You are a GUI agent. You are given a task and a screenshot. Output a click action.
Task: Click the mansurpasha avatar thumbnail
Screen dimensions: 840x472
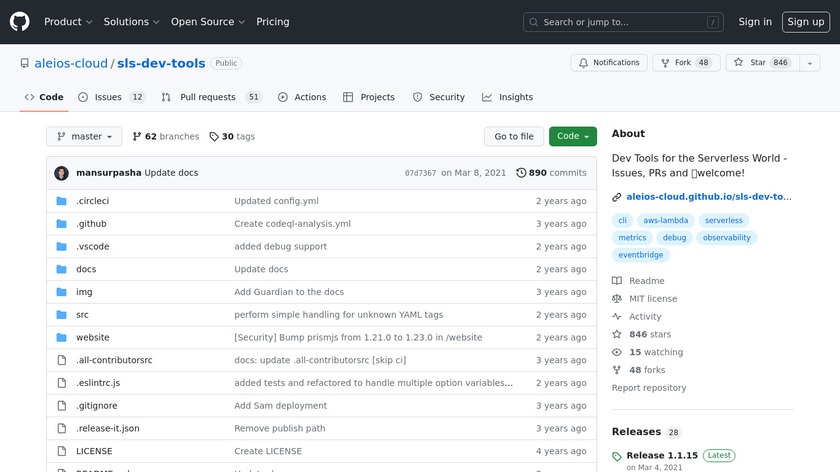coord(61,173)
